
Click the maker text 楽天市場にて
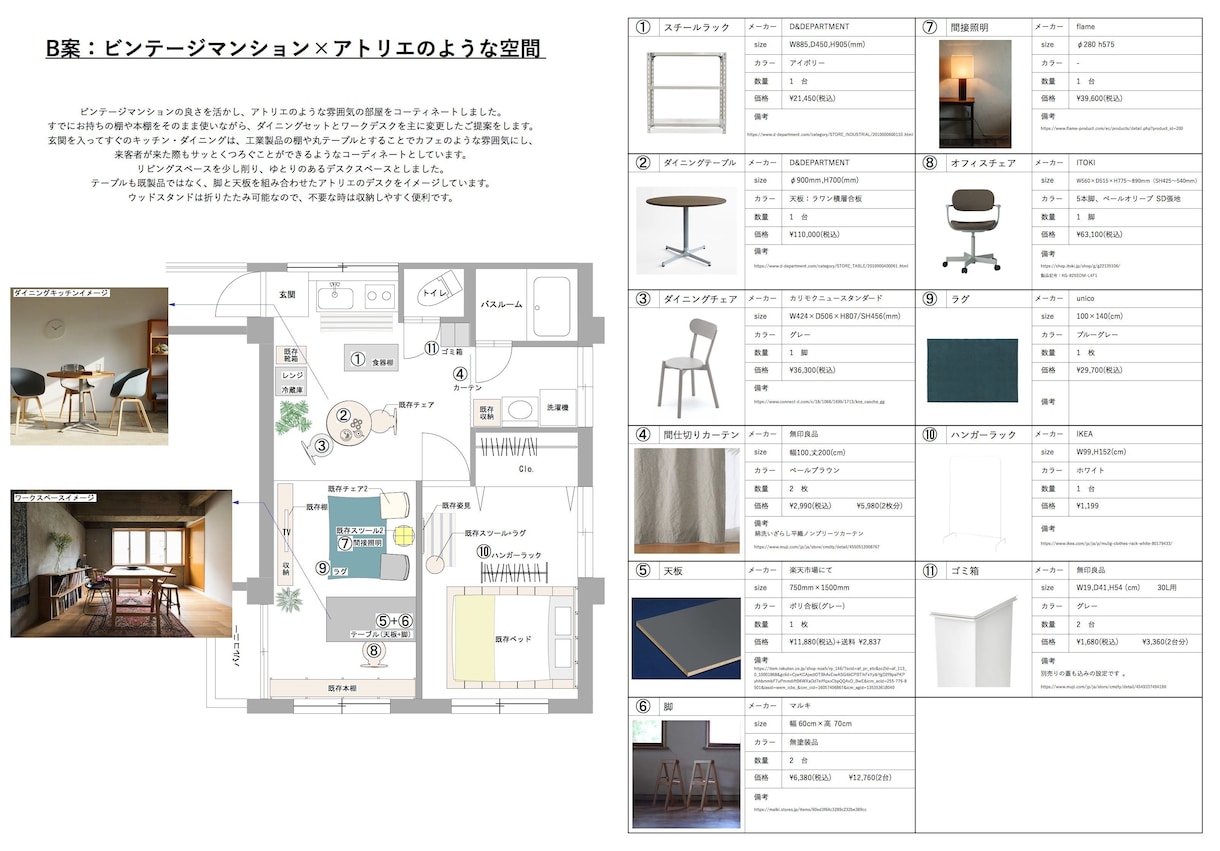[813, 570]
